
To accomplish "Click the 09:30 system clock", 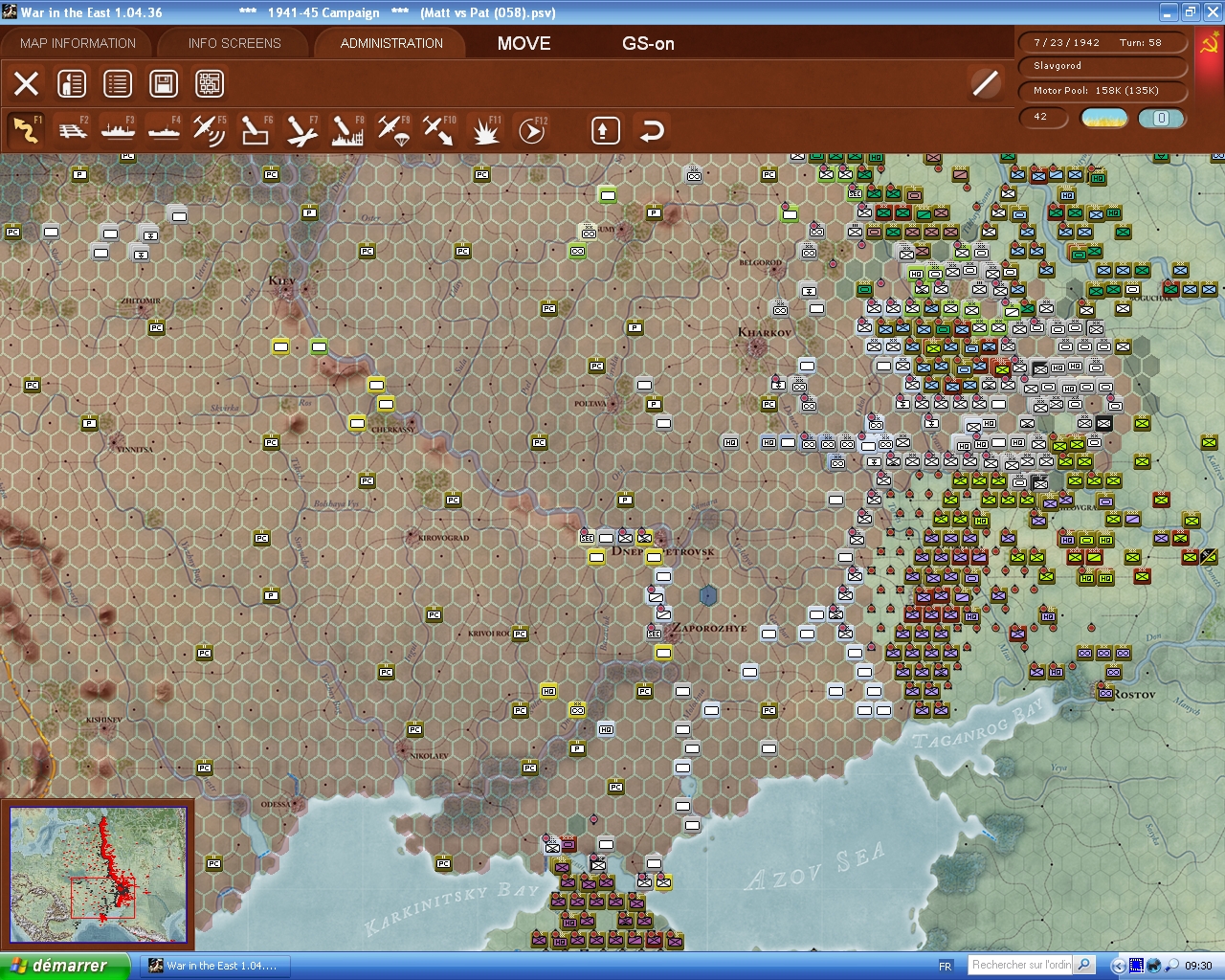I will click(x=1198, y=966).
